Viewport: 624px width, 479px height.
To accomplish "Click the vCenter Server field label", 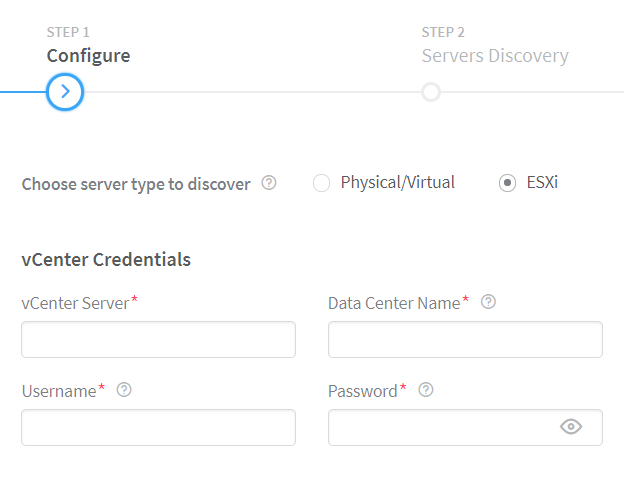I will [x=76, y=303].
